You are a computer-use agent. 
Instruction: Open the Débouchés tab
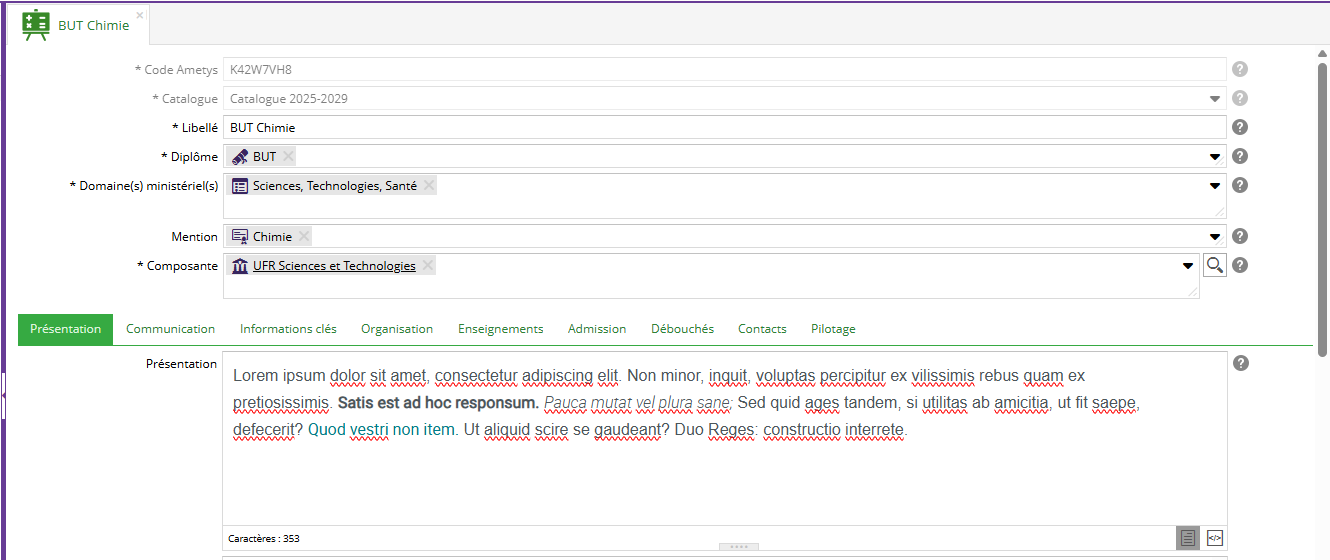(x=682, y=329)
